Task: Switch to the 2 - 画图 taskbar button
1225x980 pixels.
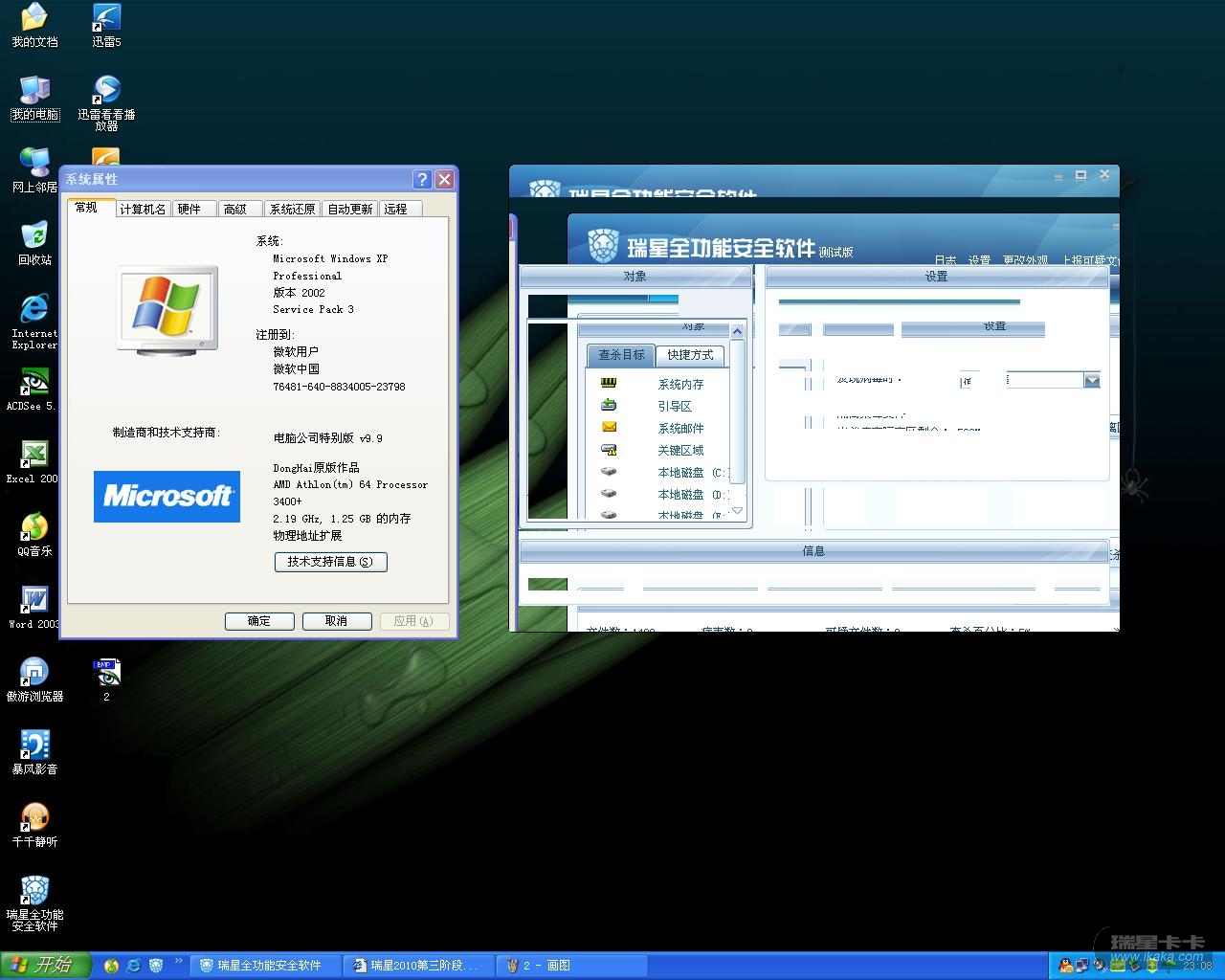Action: pyautogui.click(x=572, y=966)
